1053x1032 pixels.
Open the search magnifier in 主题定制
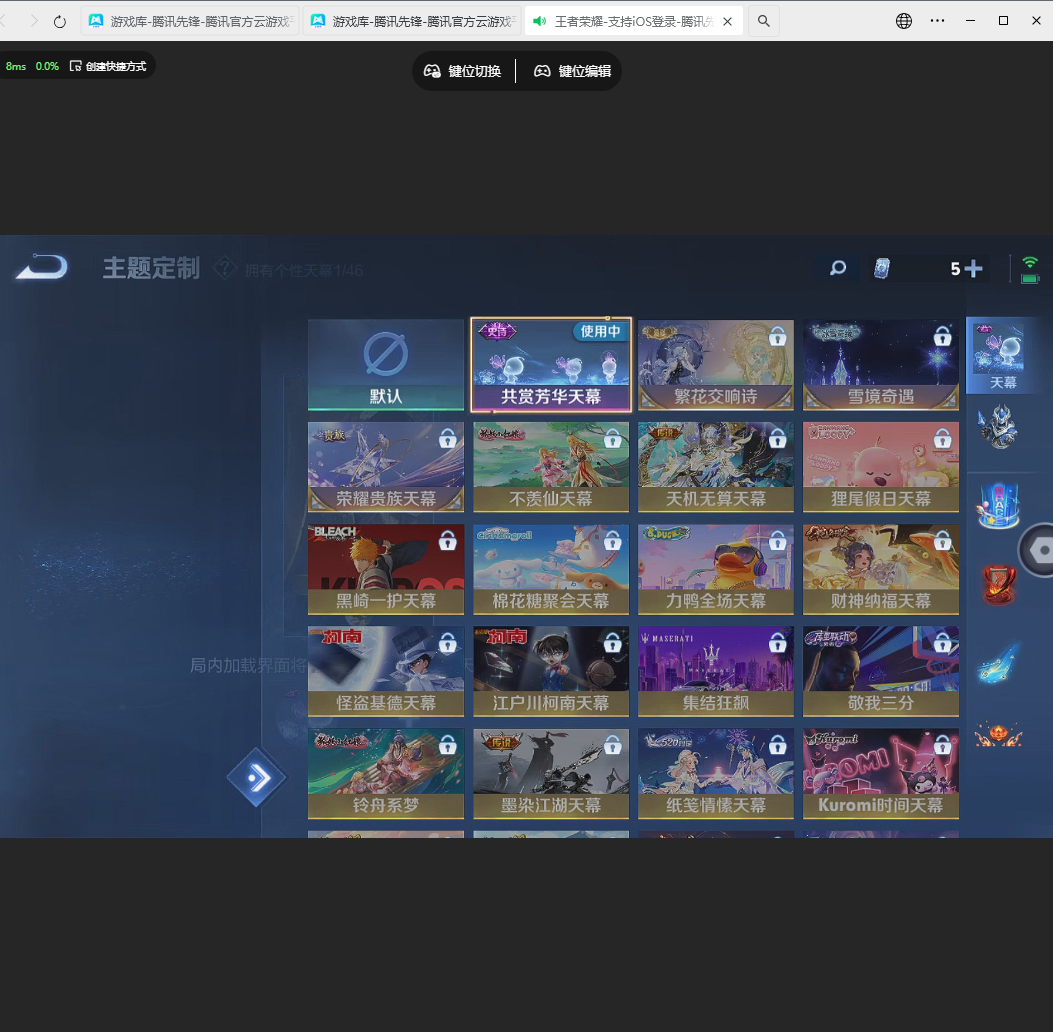coord(837,268)
